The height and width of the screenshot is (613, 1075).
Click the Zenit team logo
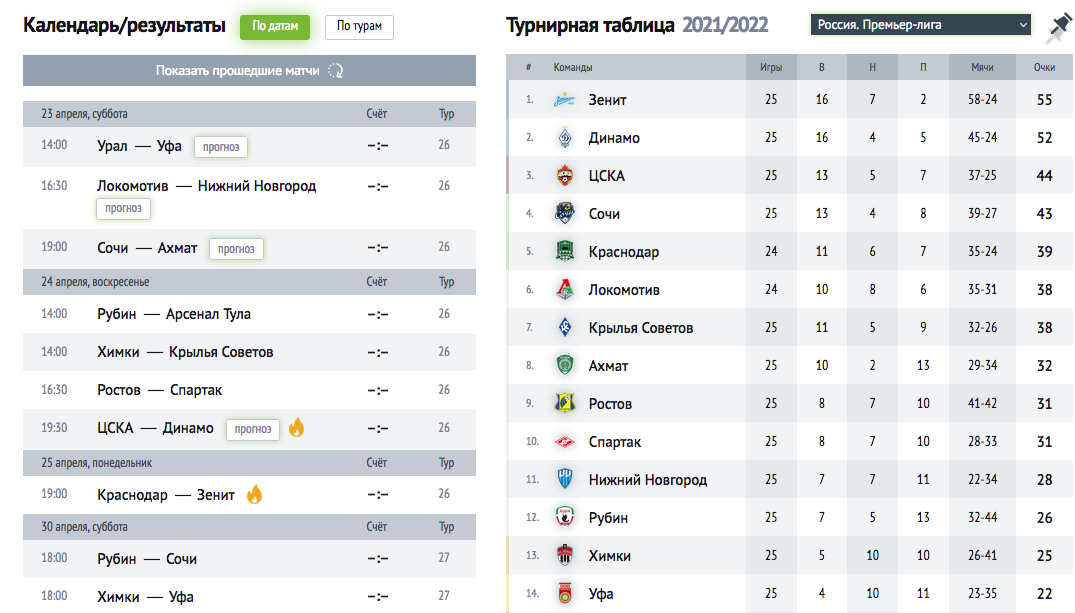(x=564, y=100)
